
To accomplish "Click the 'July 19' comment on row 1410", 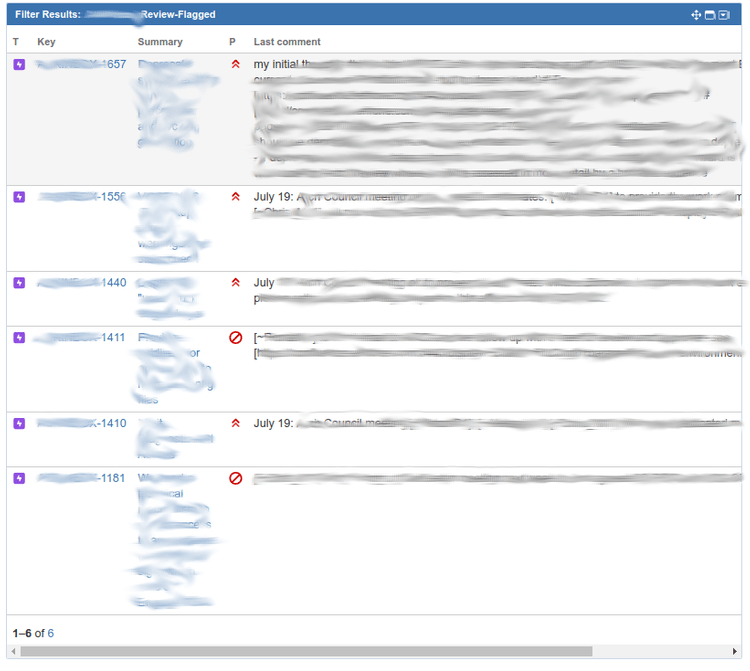I will (497, 423).
